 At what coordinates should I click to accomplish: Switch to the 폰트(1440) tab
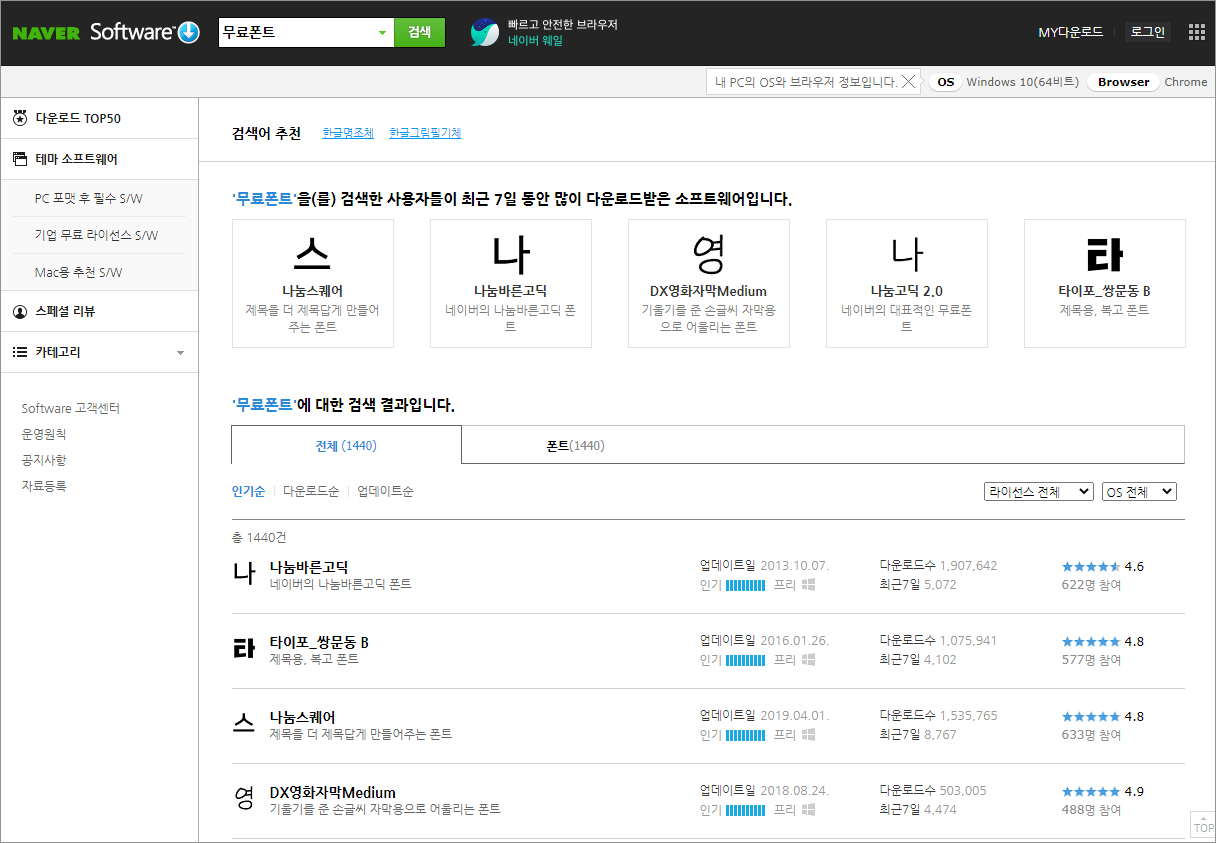tap(575, 445)
